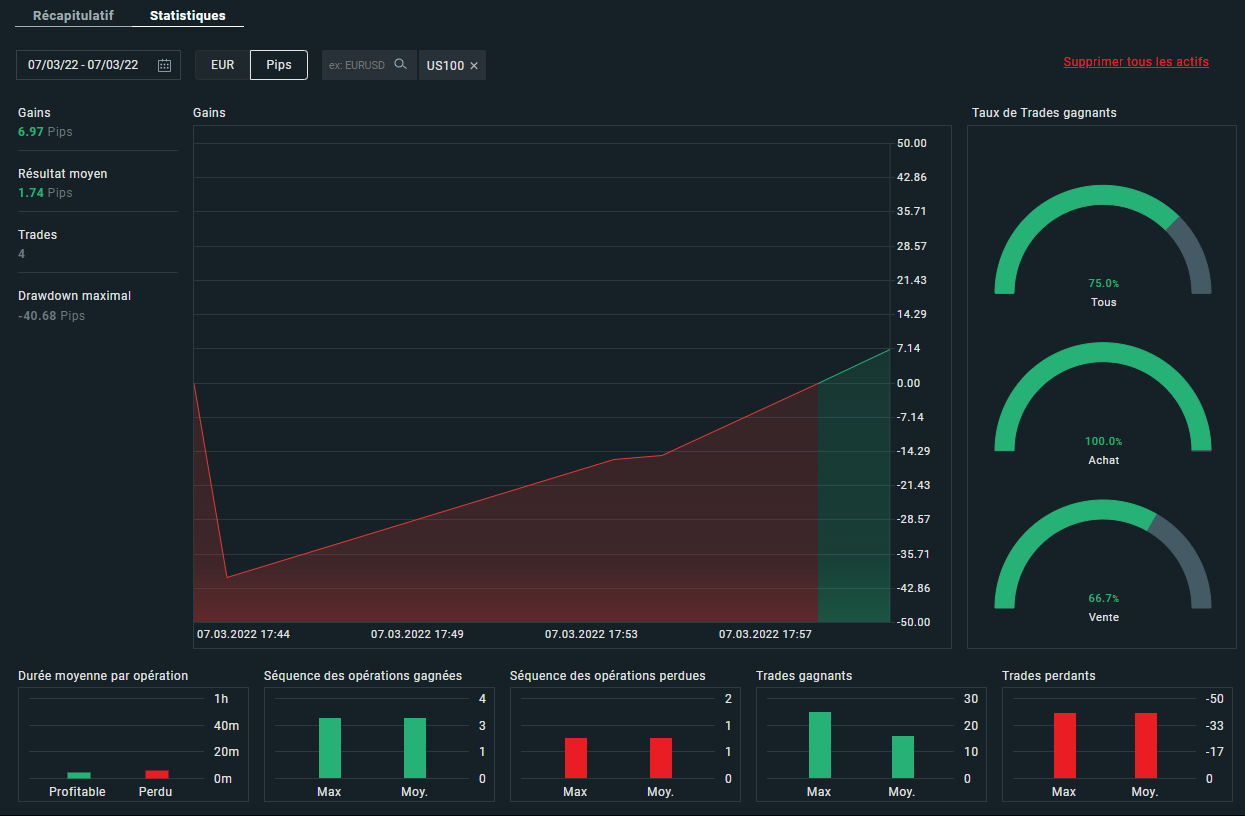1245x816 pixels.
Task: Remove the US100 asset filter chip
Action: 474,66
